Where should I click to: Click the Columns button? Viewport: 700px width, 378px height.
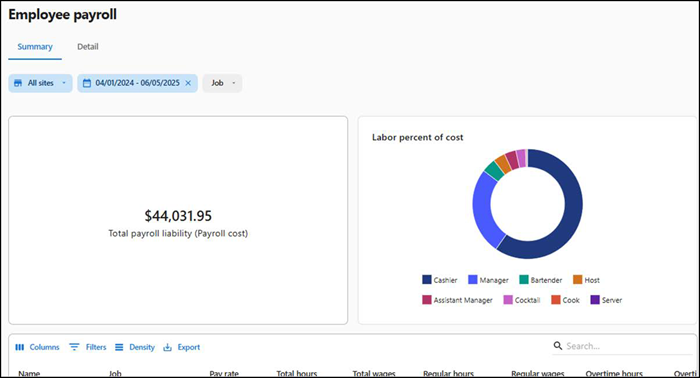click(37, 347)
